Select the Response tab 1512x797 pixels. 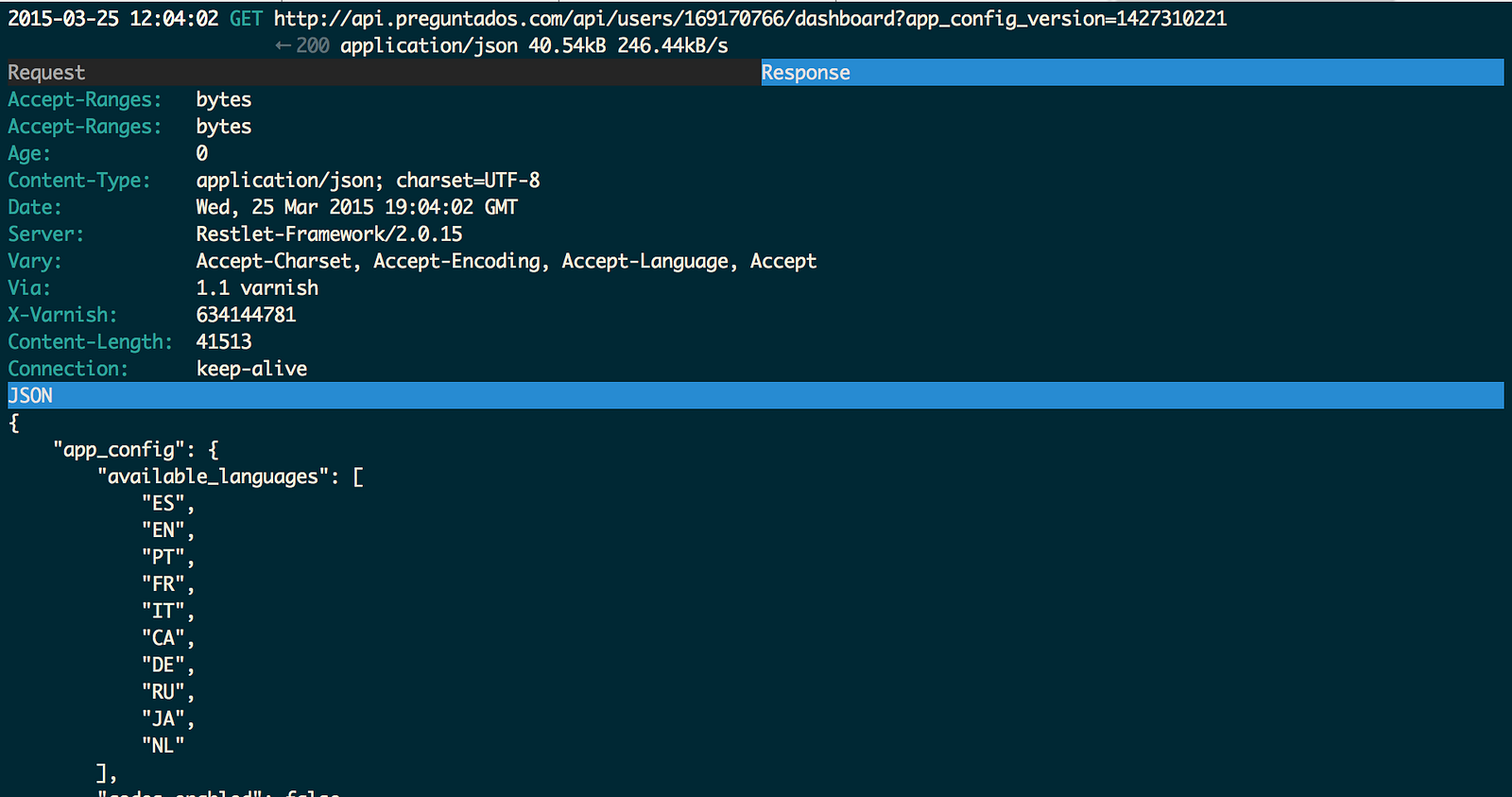(806, 73)
